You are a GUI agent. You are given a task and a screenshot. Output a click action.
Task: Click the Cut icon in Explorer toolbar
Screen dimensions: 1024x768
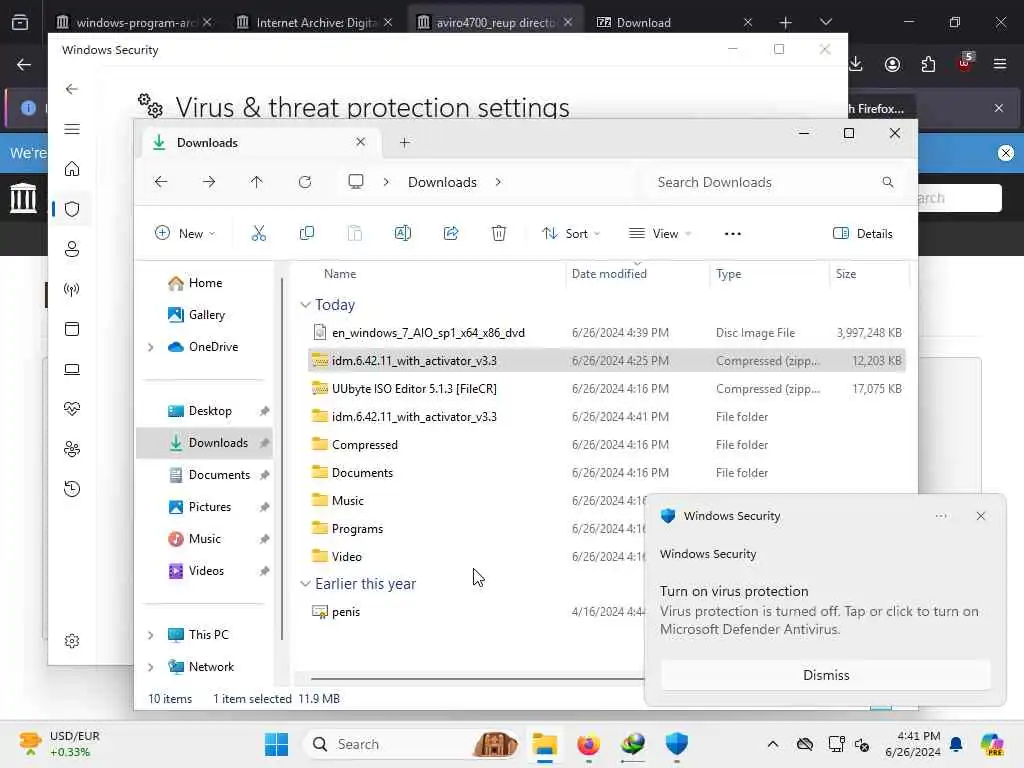[259, 233]
